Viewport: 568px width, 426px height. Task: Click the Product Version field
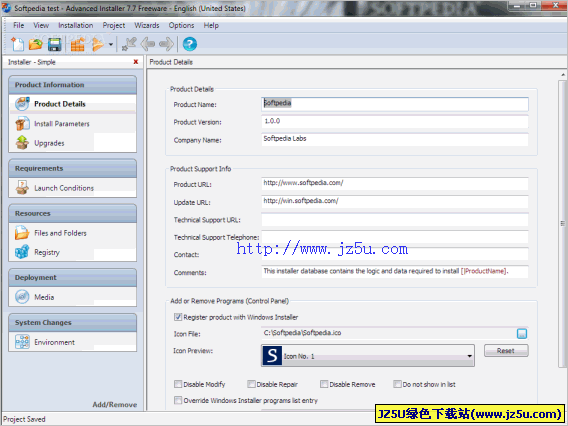pos(394,122)
